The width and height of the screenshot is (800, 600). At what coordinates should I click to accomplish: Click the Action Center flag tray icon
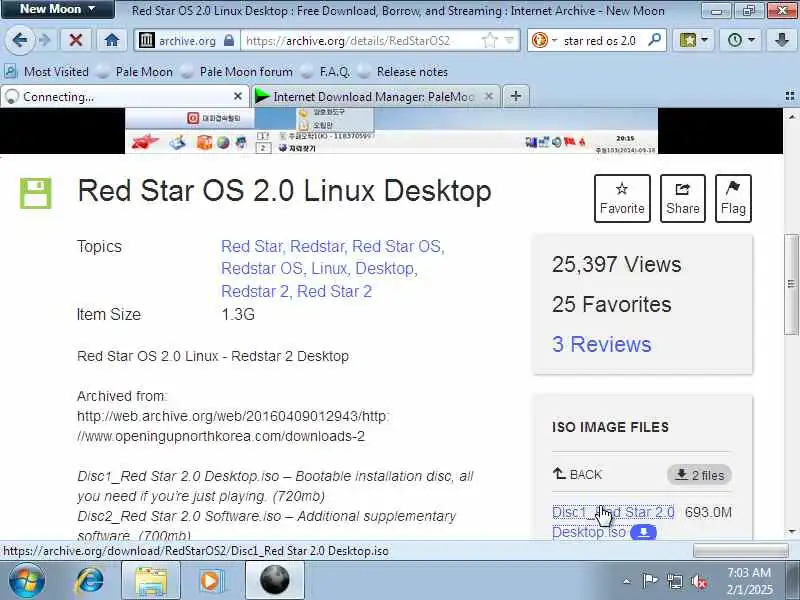[x=649, y=581]
